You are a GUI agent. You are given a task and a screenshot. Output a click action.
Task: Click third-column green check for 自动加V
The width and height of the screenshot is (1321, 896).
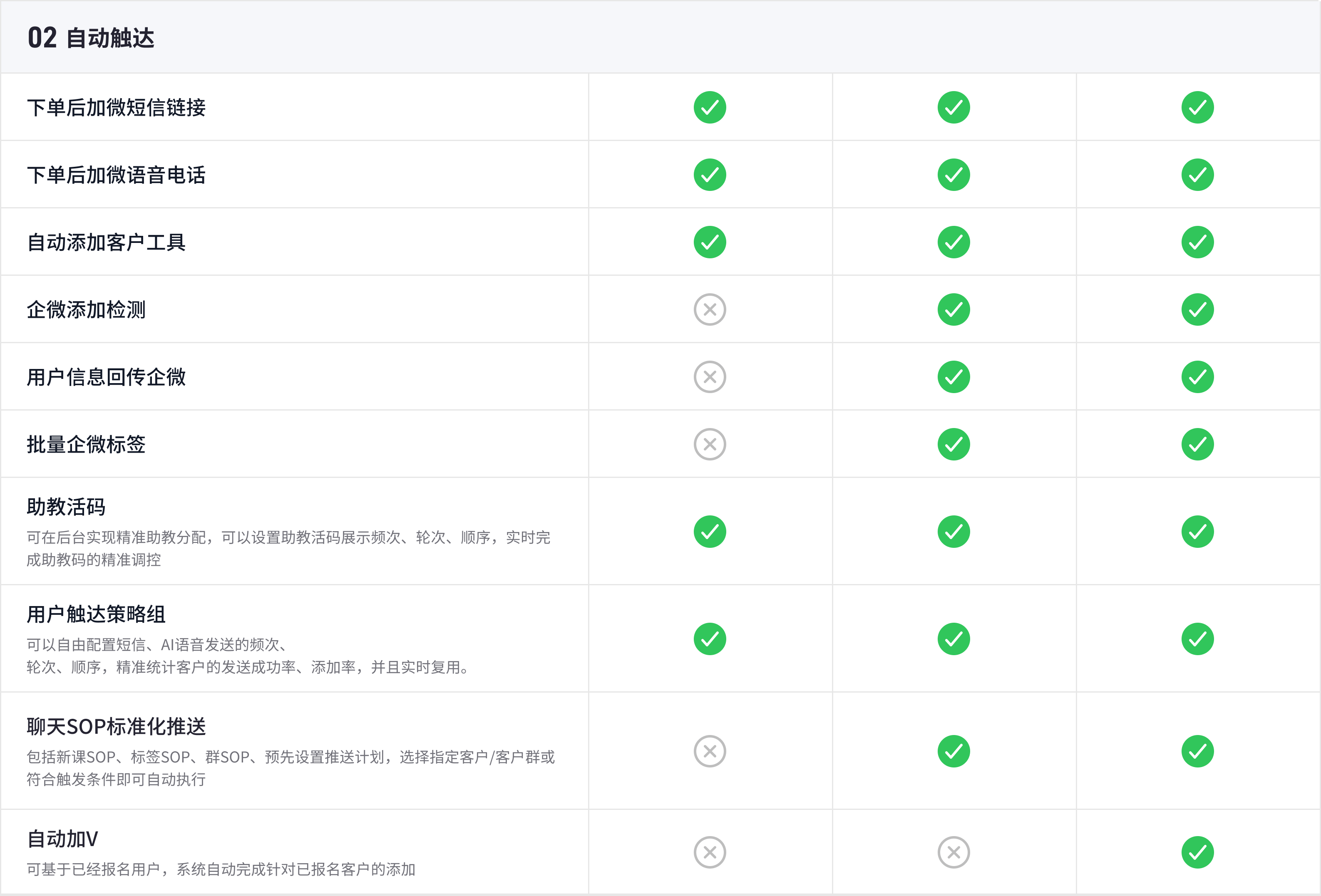pos(1197,852)
